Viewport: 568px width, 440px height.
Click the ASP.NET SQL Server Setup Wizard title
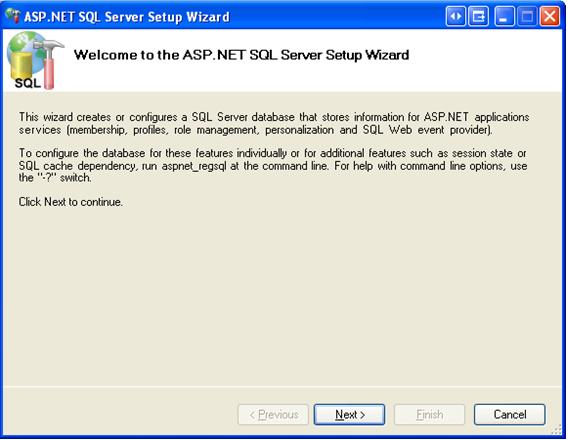click(127, 17)
